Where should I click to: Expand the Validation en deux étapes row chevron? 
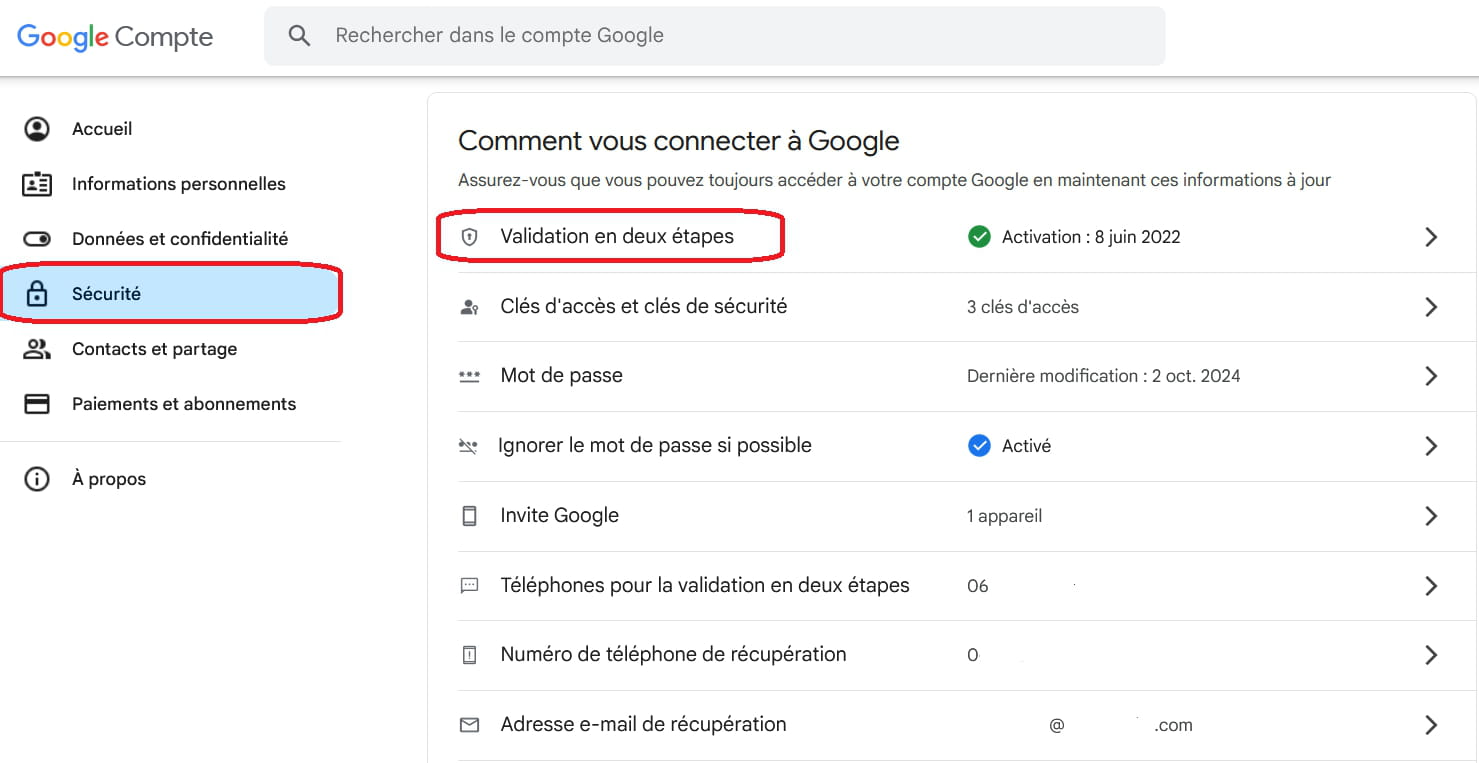pyautogui.click(x=1431, y=236)
